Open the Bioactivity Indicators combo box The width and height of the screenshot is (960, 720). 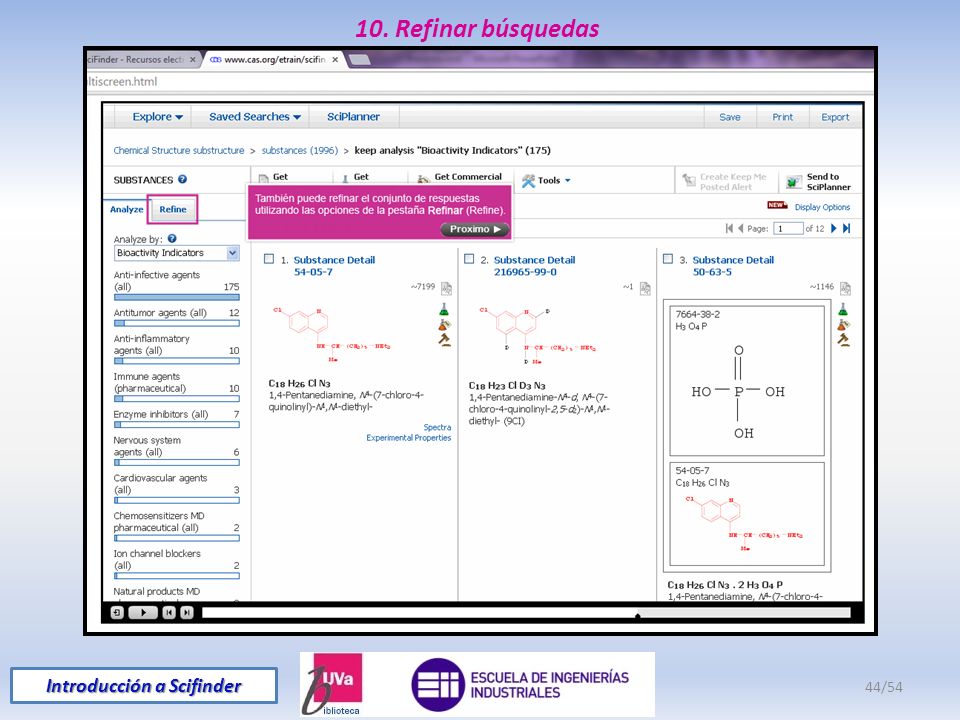[177, 253]
